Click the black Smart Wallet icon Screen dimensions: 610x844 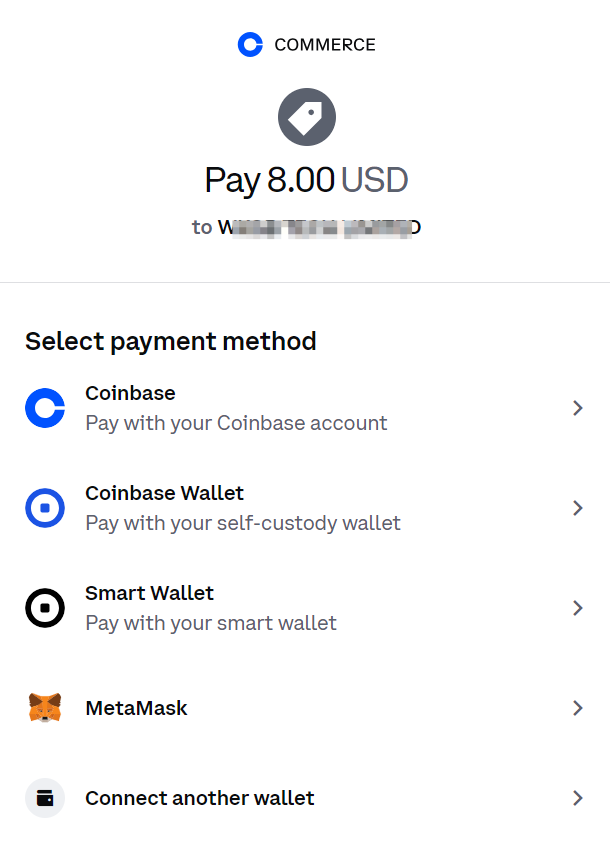pyautogui.click(x=45, y=608)
